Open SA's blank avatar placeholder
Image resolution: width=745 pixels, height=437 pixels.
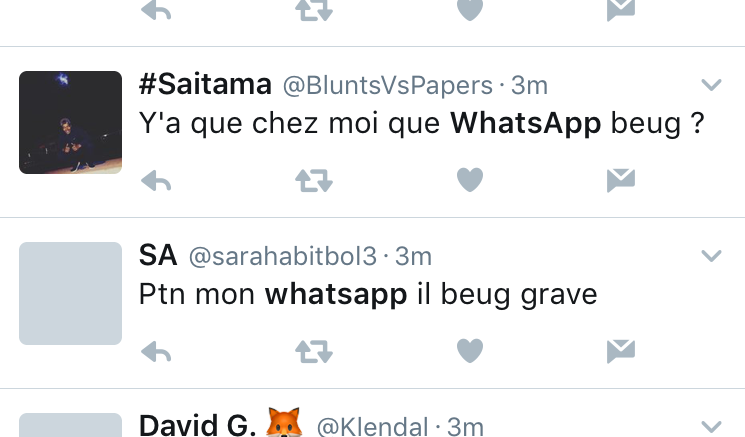point(70,294)
